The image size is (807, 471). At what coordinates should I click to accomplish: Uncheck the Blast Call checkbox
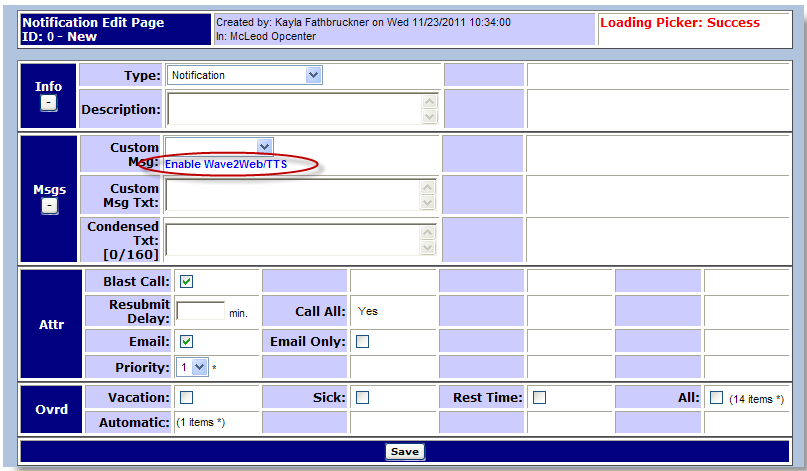186,282
